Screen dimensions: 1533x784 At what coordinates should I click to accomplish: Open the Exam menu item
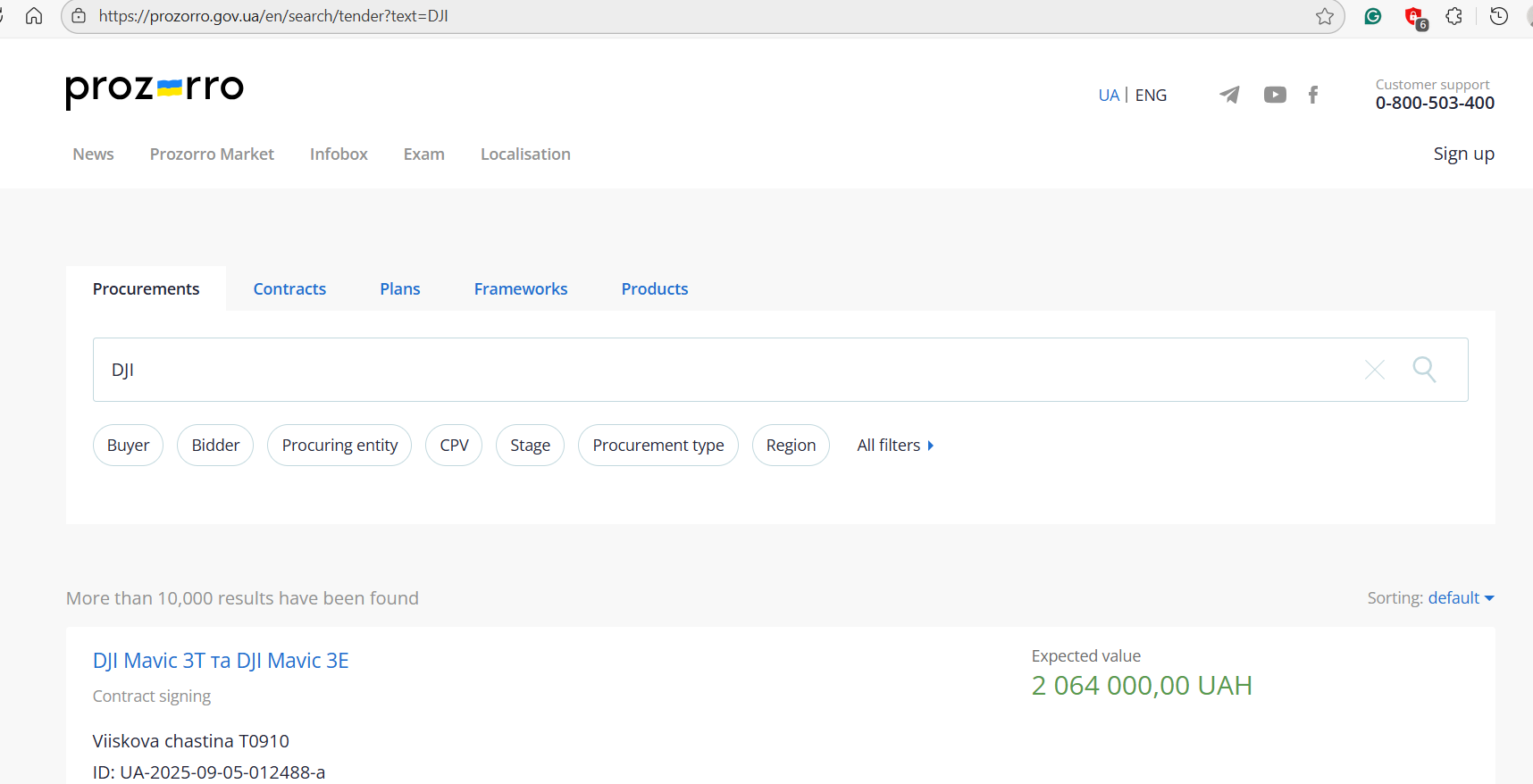click(423, 154)
